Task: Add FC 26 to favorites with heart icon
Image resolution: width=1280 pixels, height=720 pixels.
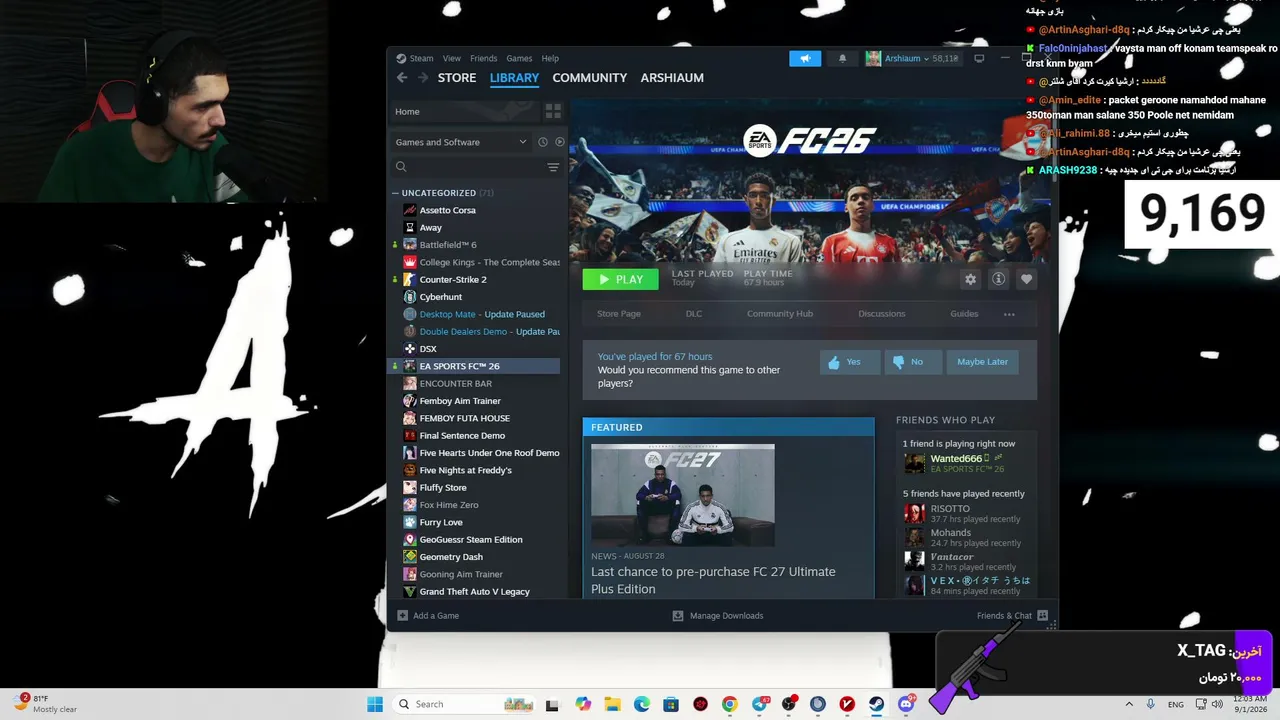Action: (1026, 280)
